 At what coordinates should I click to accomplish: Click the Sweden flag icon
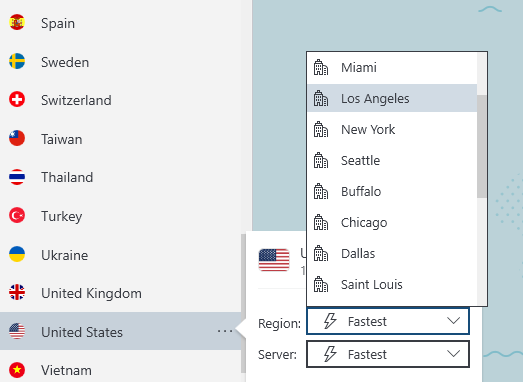coord(17,61)
